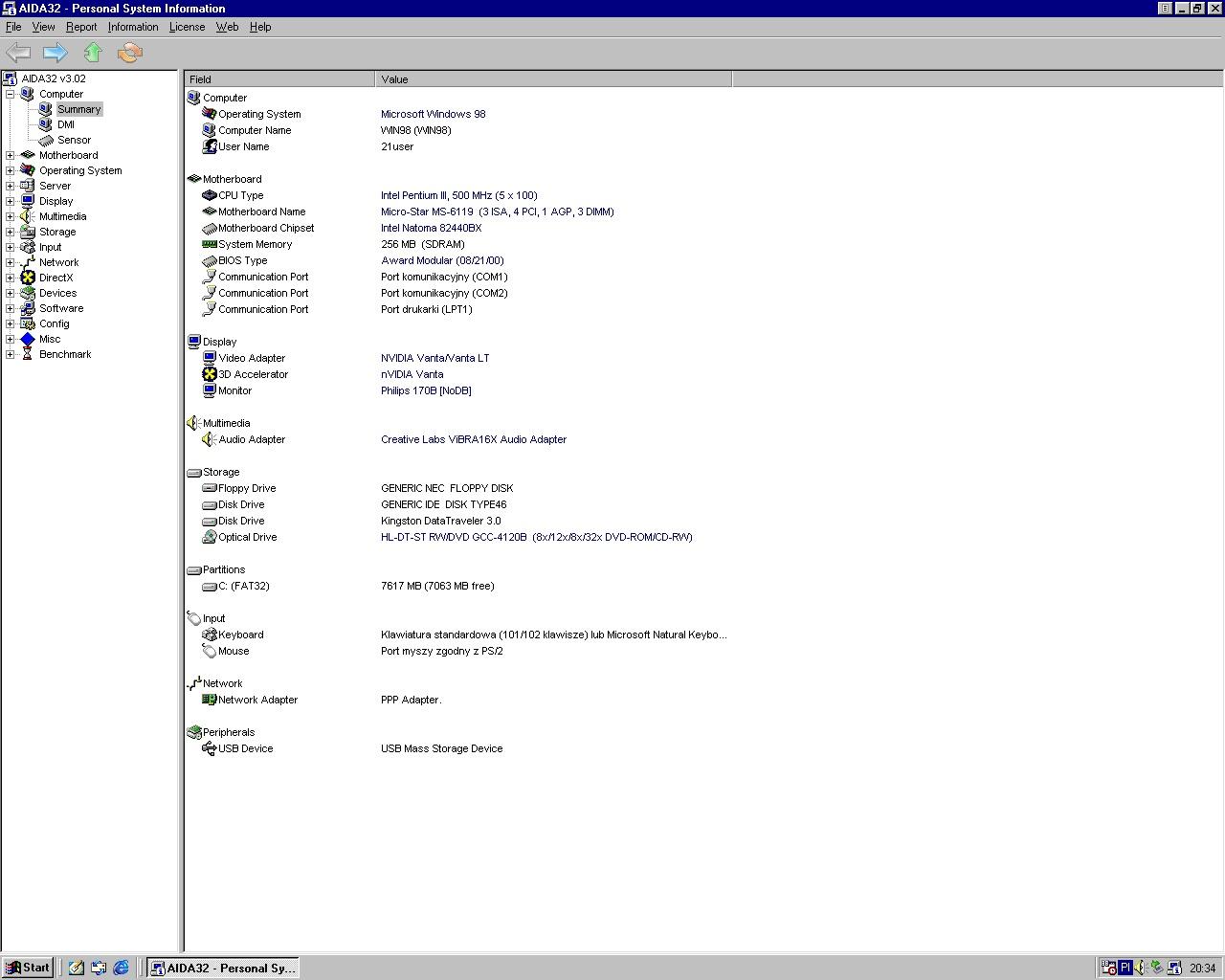Image resolution: width=1225 pixels, height=980 pixels.
Task: Open the Report menu
Action: 81,27
